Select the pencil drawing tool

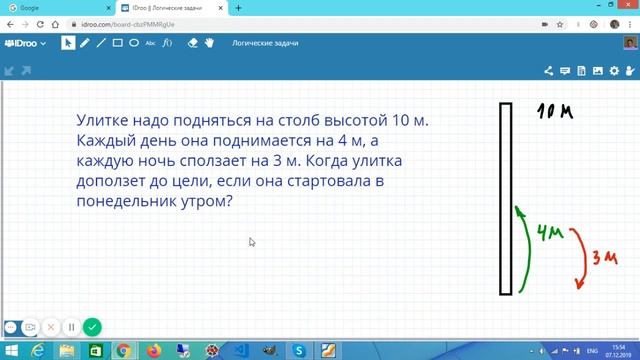point(84,43)
